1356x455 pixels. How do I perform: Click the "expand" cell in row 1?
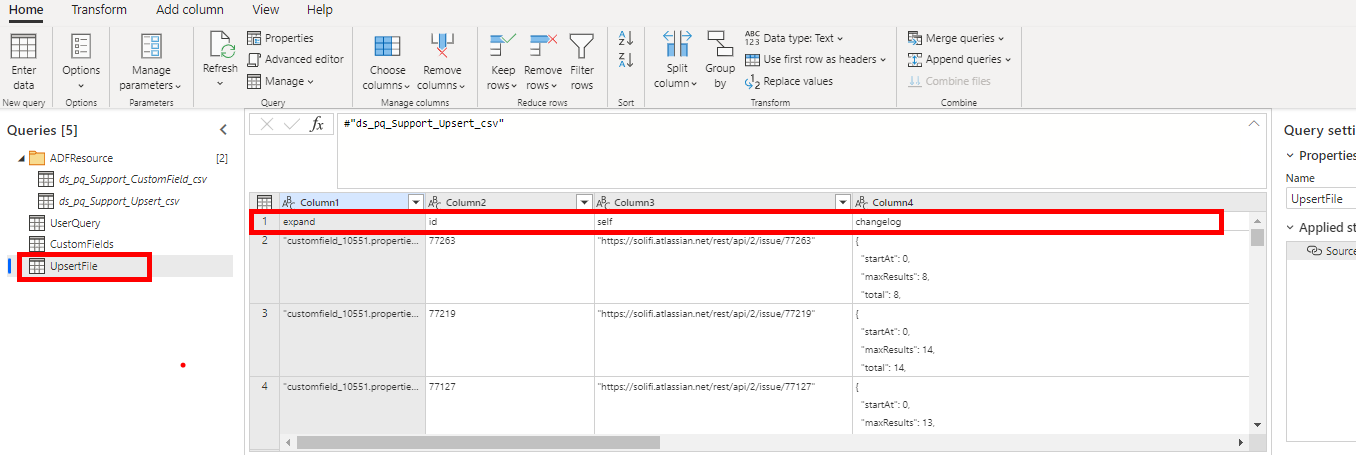click(x=352, y=221)
